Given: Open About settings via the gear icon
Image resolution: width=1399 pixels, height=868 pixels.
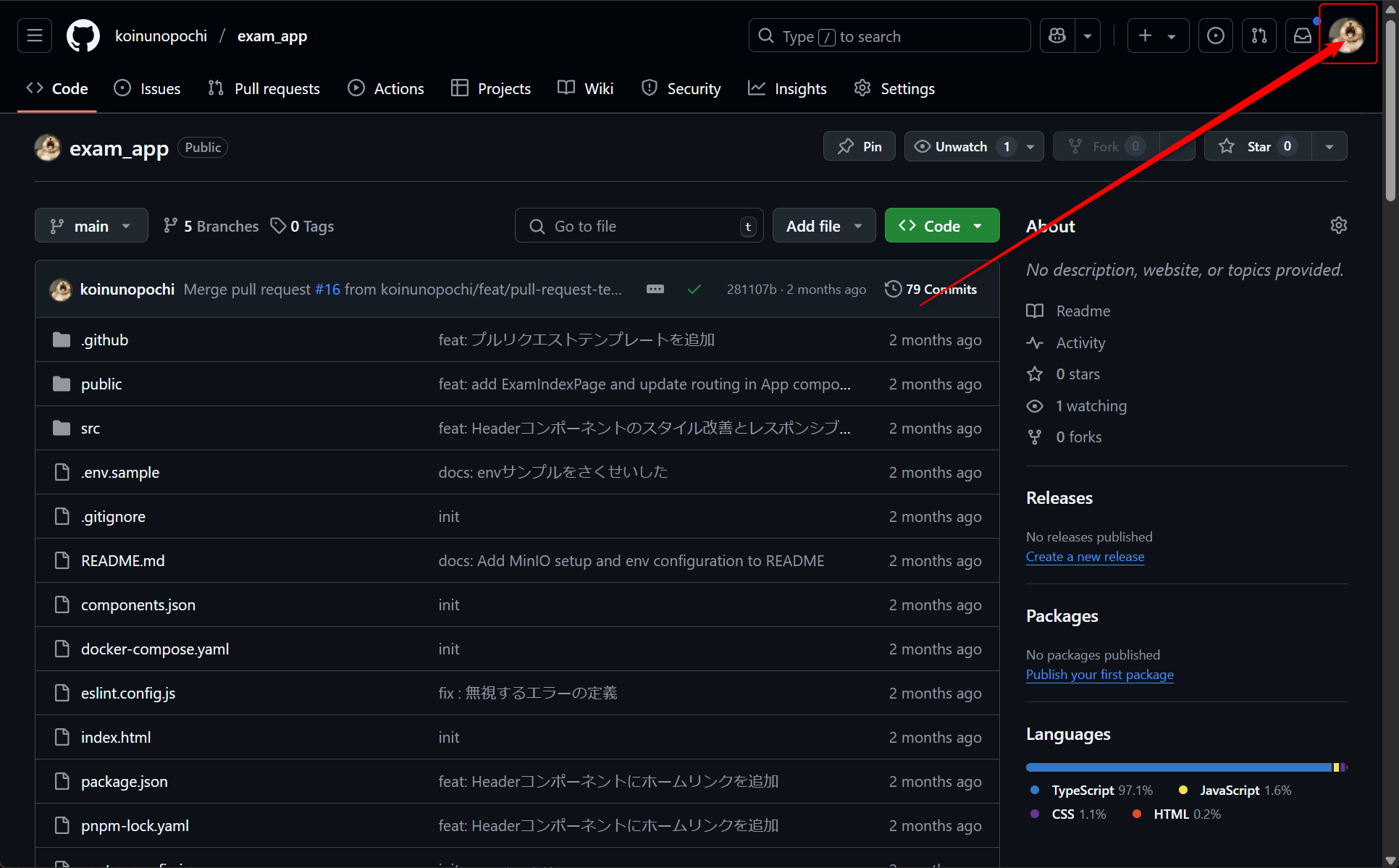Looking at the screenshot, I should (x=1338, y=225).
